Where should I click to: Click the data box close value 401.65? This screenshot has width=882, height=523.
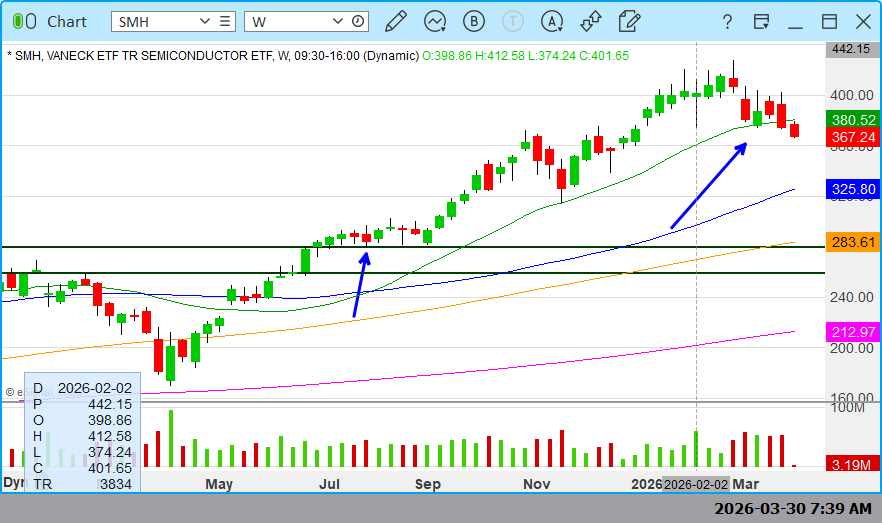(110, 468)
